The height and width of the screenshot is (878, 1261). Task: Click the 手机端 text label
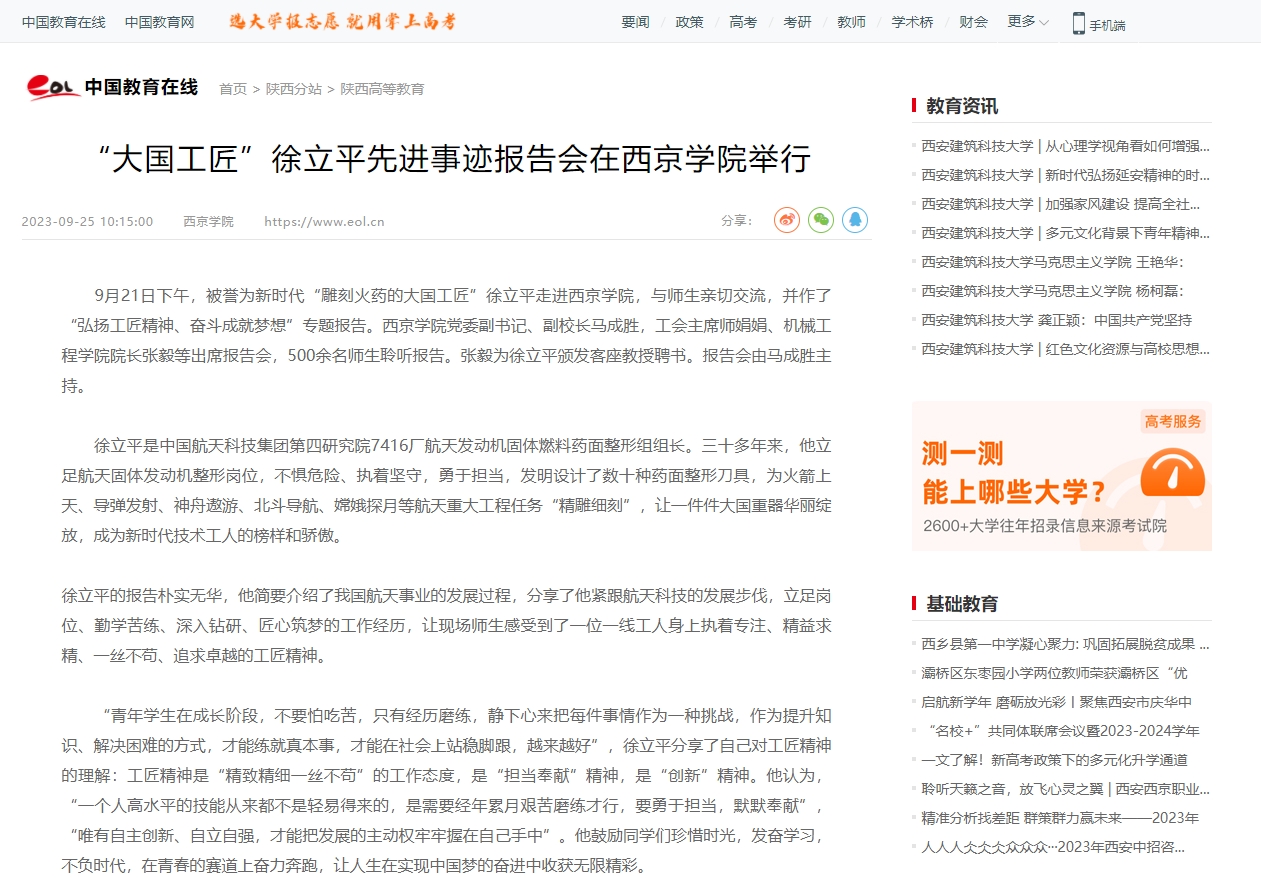pos(1107,25)
